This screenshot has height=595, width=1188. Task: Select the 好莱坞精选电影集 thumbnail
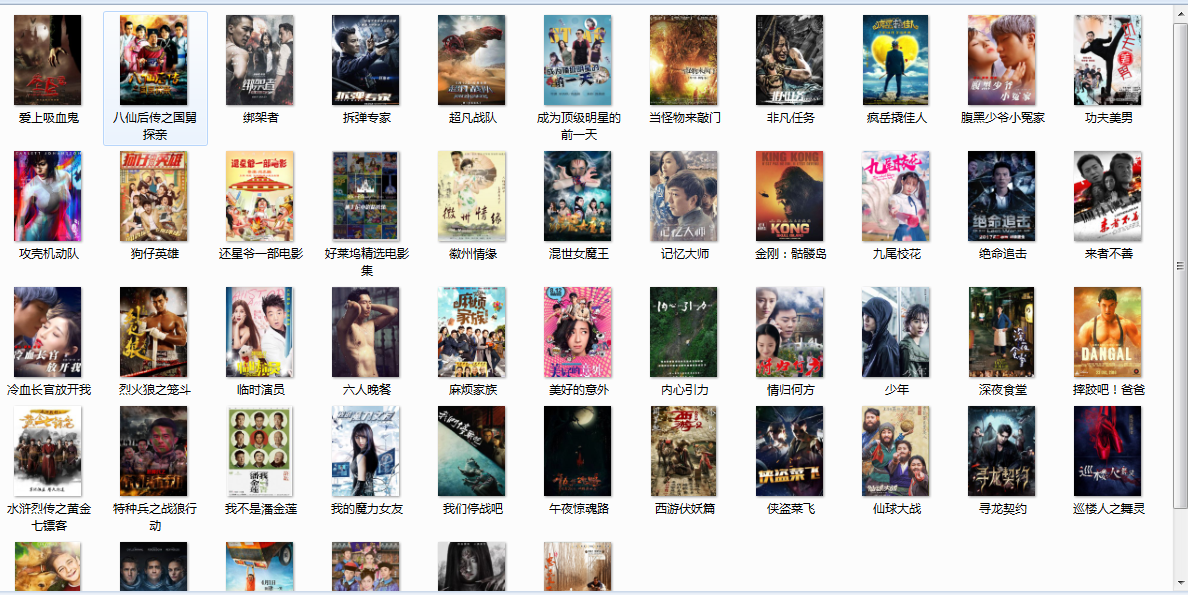click(366, 196)
